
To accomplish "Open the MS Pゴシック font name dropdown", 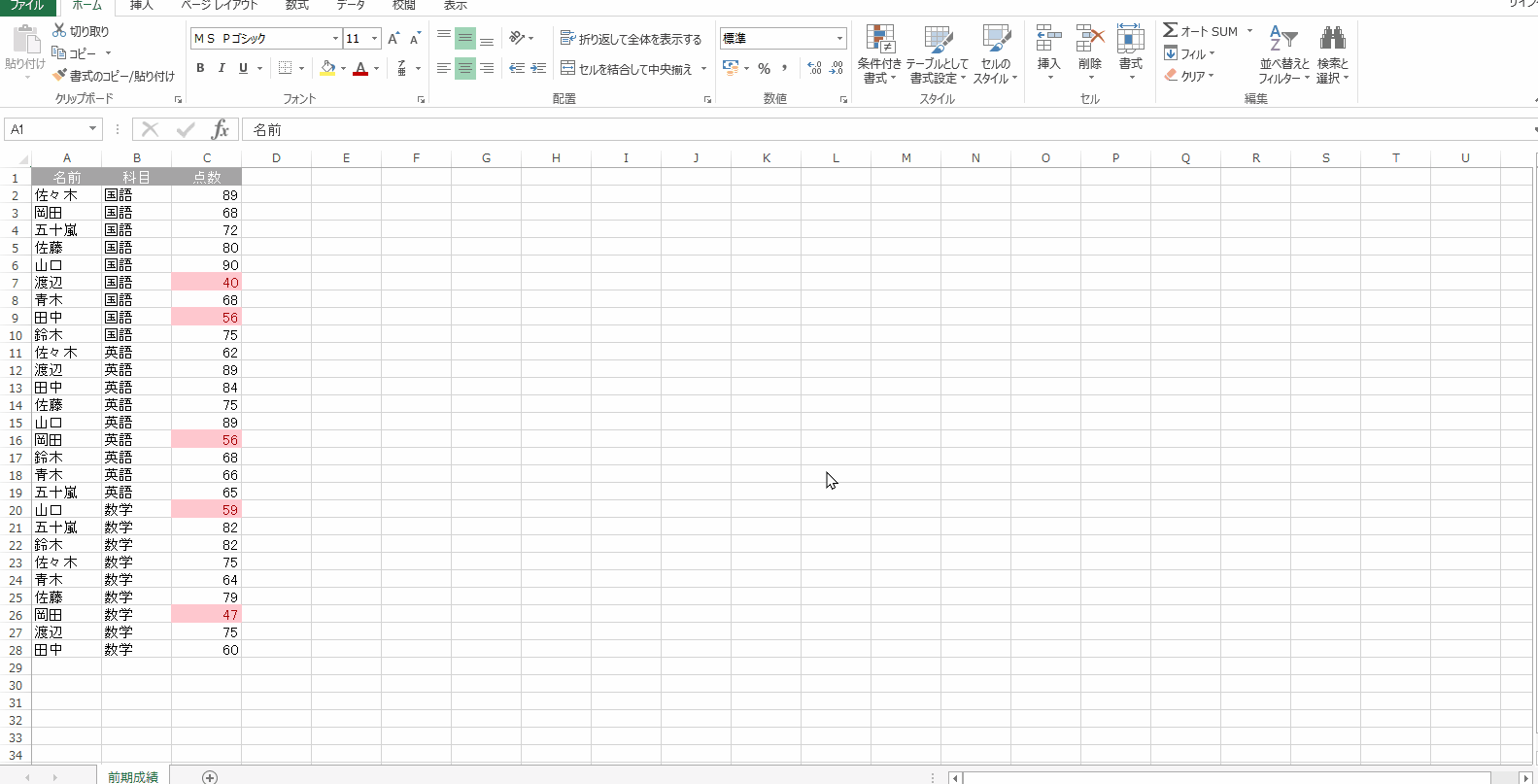I will (335, 39).
